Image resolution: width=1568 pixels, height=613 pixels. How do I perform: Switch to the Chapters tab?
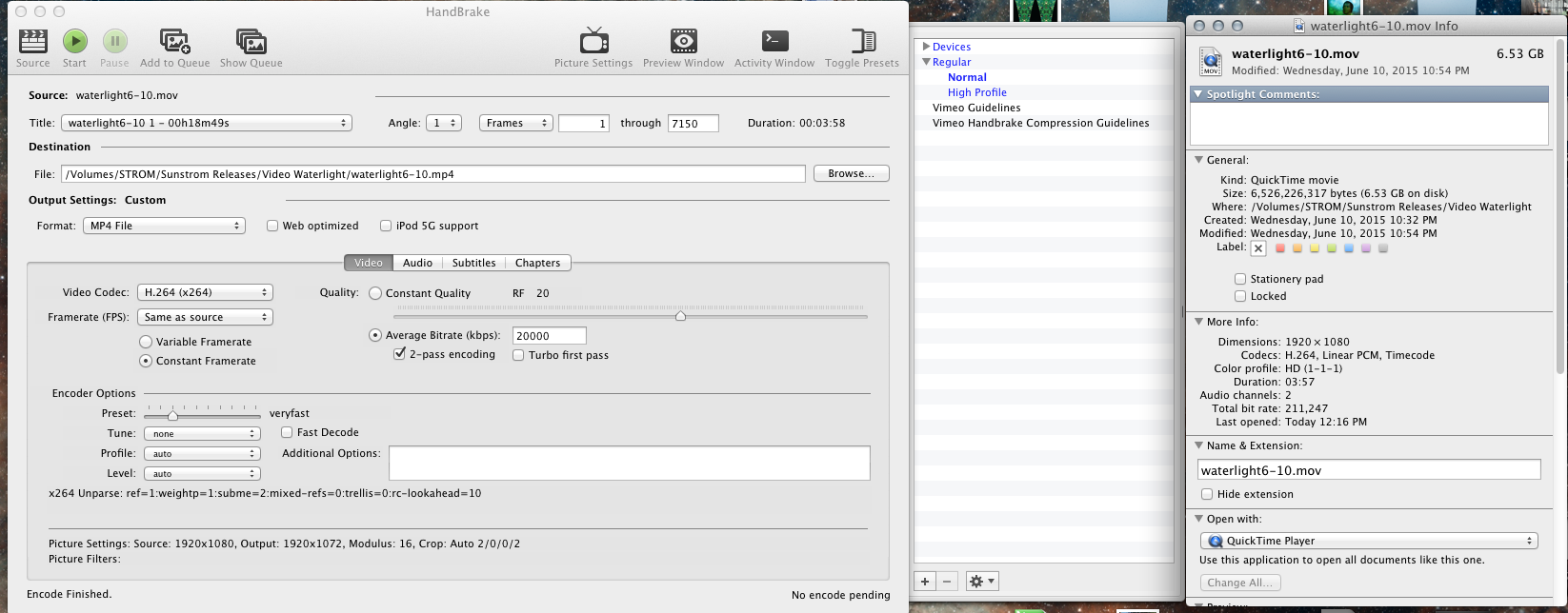click(x=537, y=263)
